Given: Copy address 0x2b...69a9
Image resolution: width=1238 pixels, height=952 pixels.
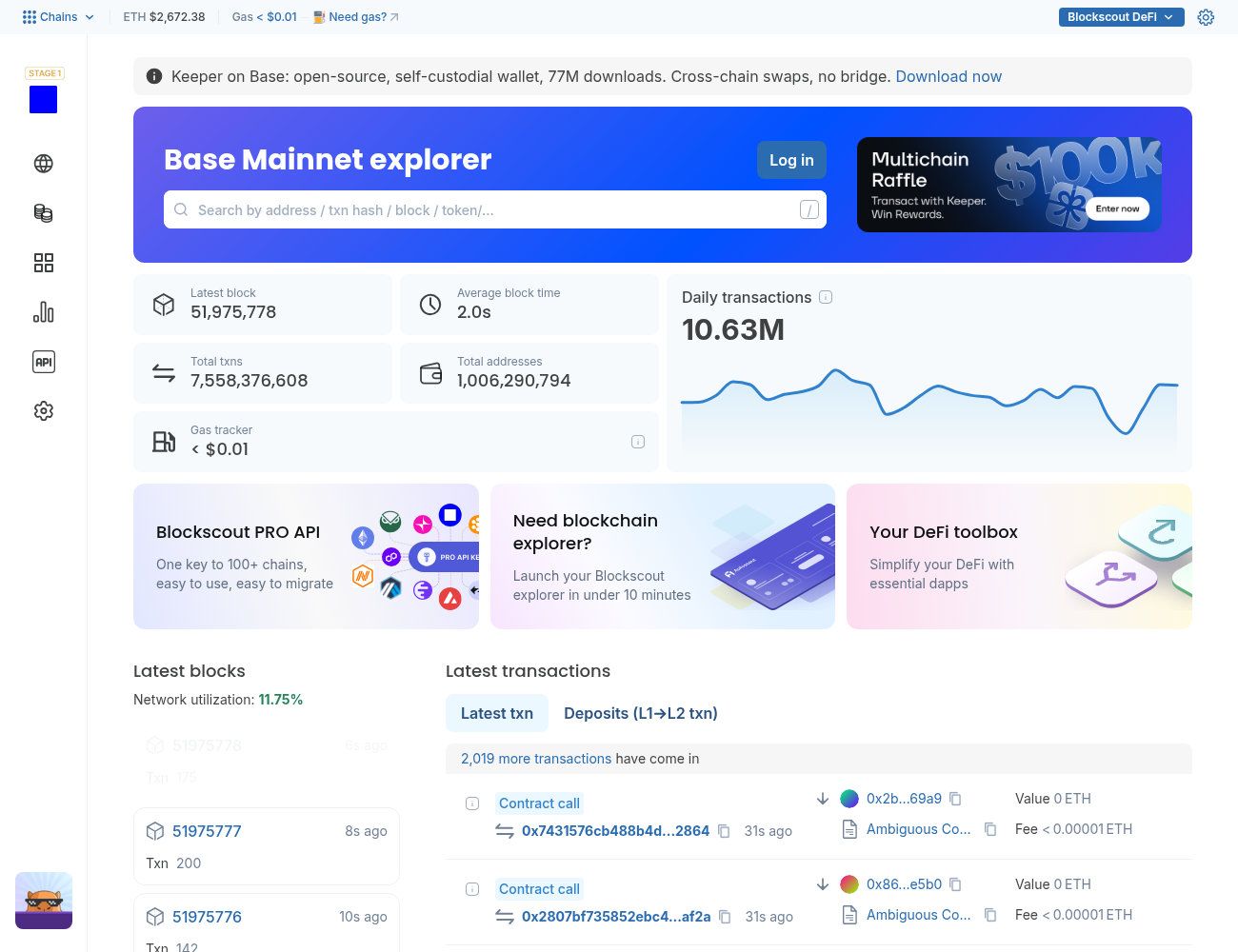Looking at the screenshot, I should [x=955, y=799].
